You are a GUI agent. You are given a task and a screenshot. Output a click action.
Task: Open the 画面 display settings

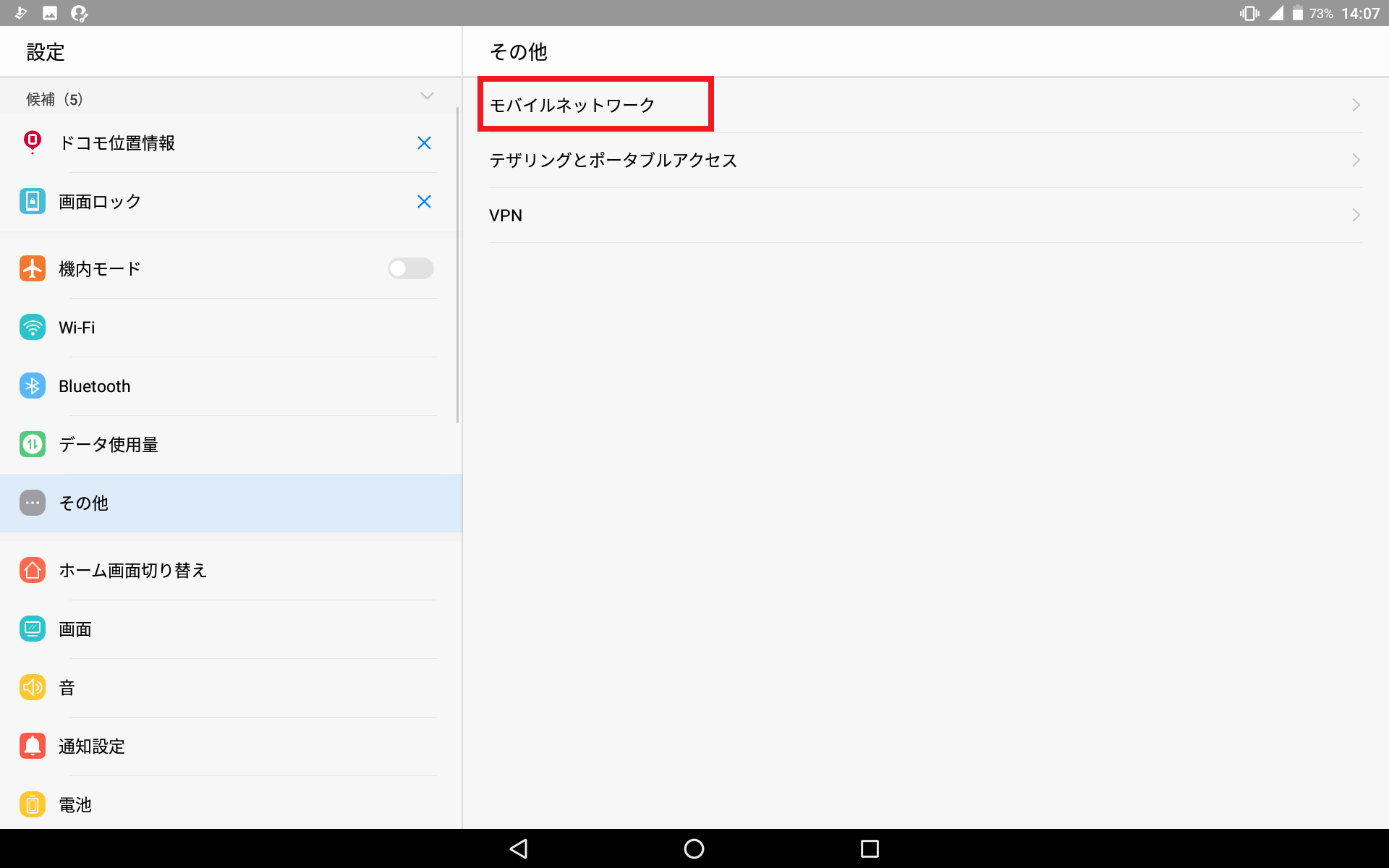coord(75,629)
